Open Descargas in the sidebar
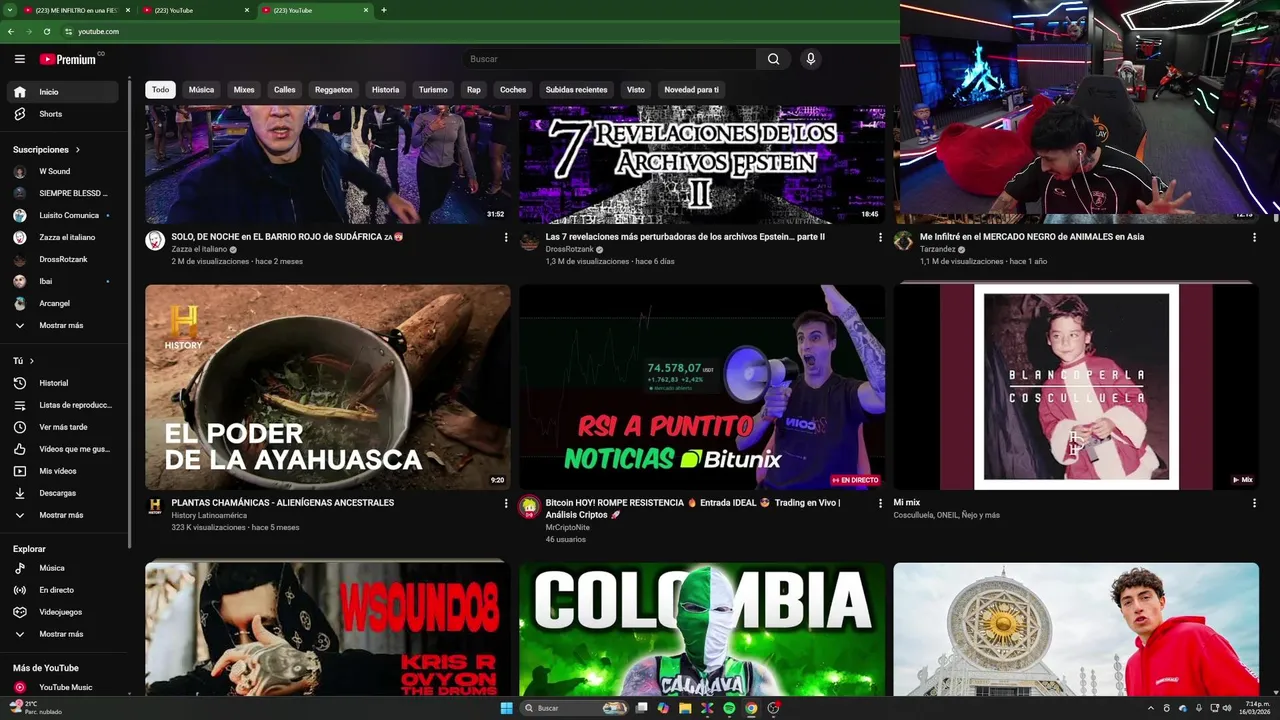The width and height of the screenshot is (1280, 720). [62, 493]
